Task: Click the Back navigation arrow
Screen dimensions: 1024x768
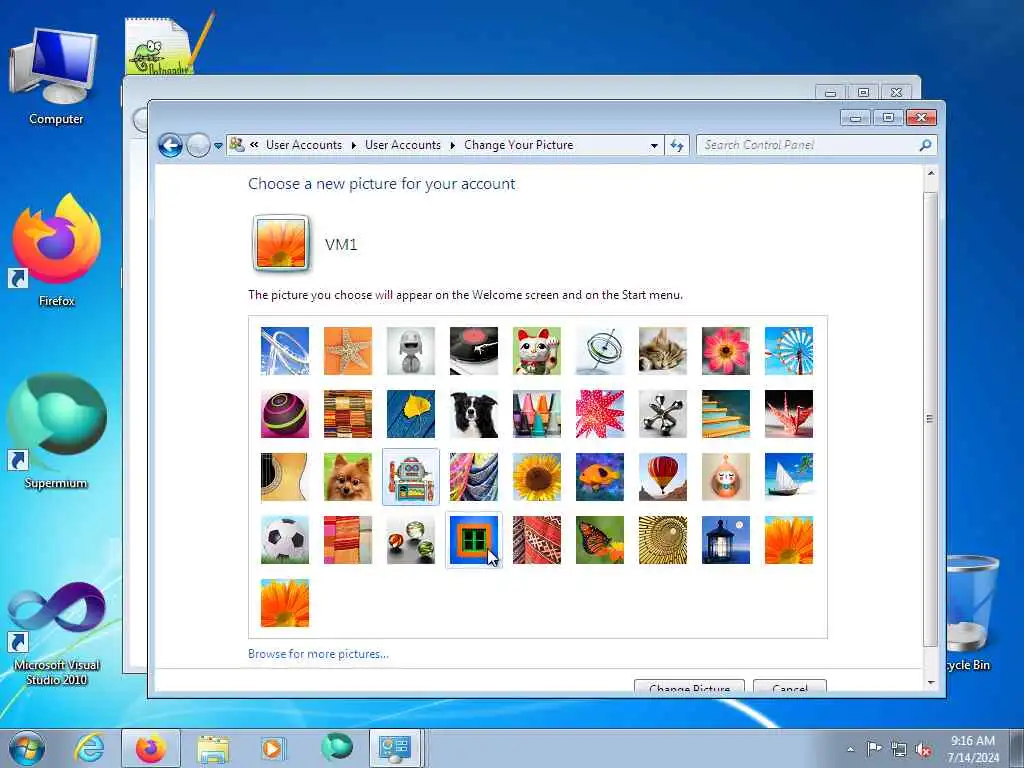Action: tap(170, 145)
